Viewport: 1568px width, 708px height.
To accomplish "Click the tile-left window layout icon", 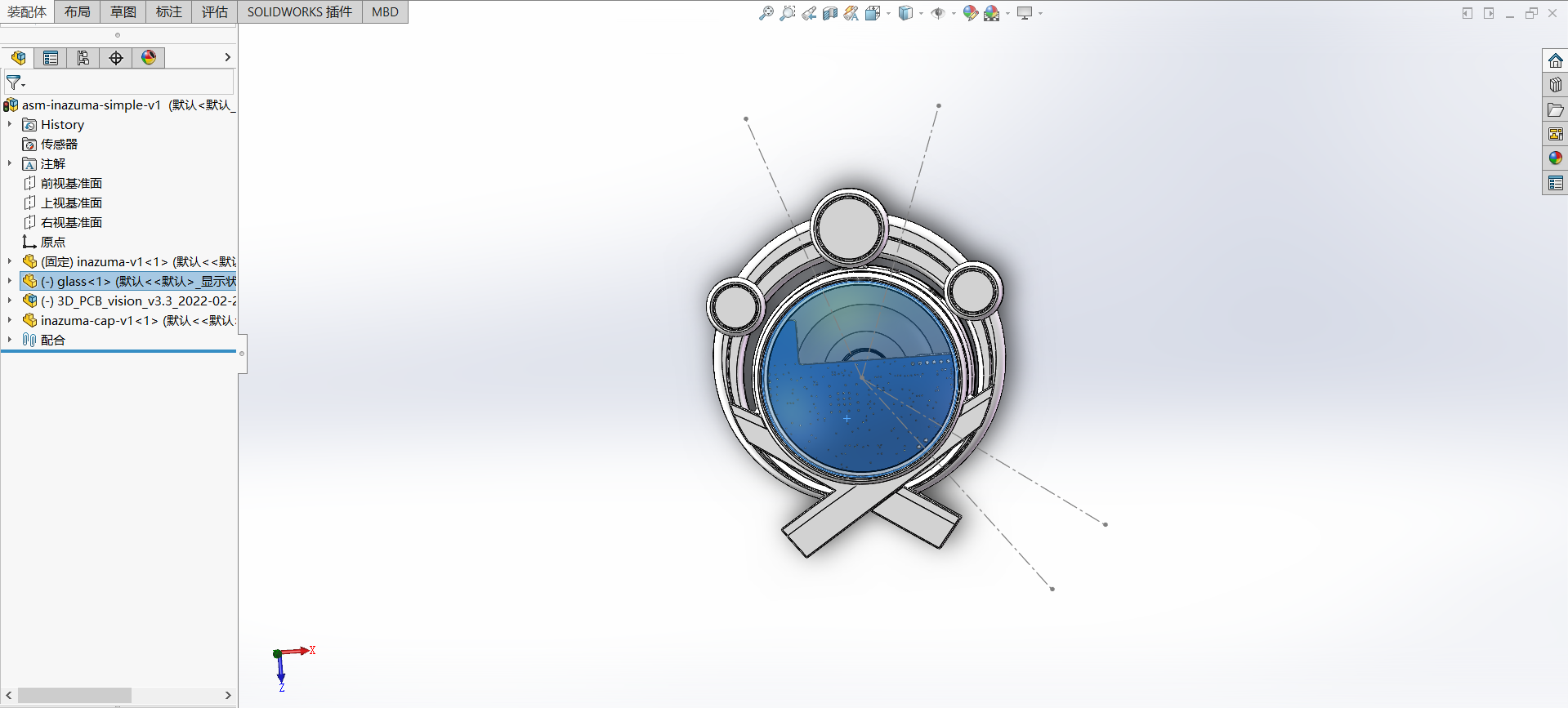I will [1467, 13].
